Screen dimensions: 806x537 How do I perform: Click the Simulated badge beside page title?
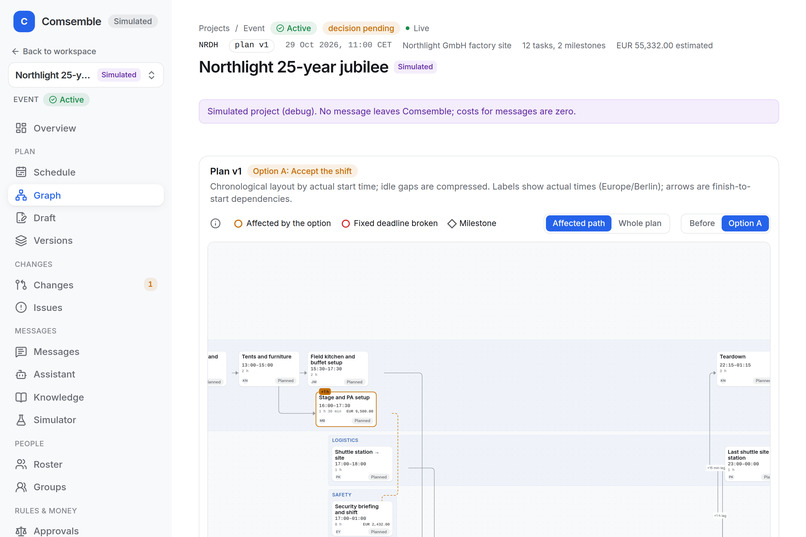tap(415, 67)
